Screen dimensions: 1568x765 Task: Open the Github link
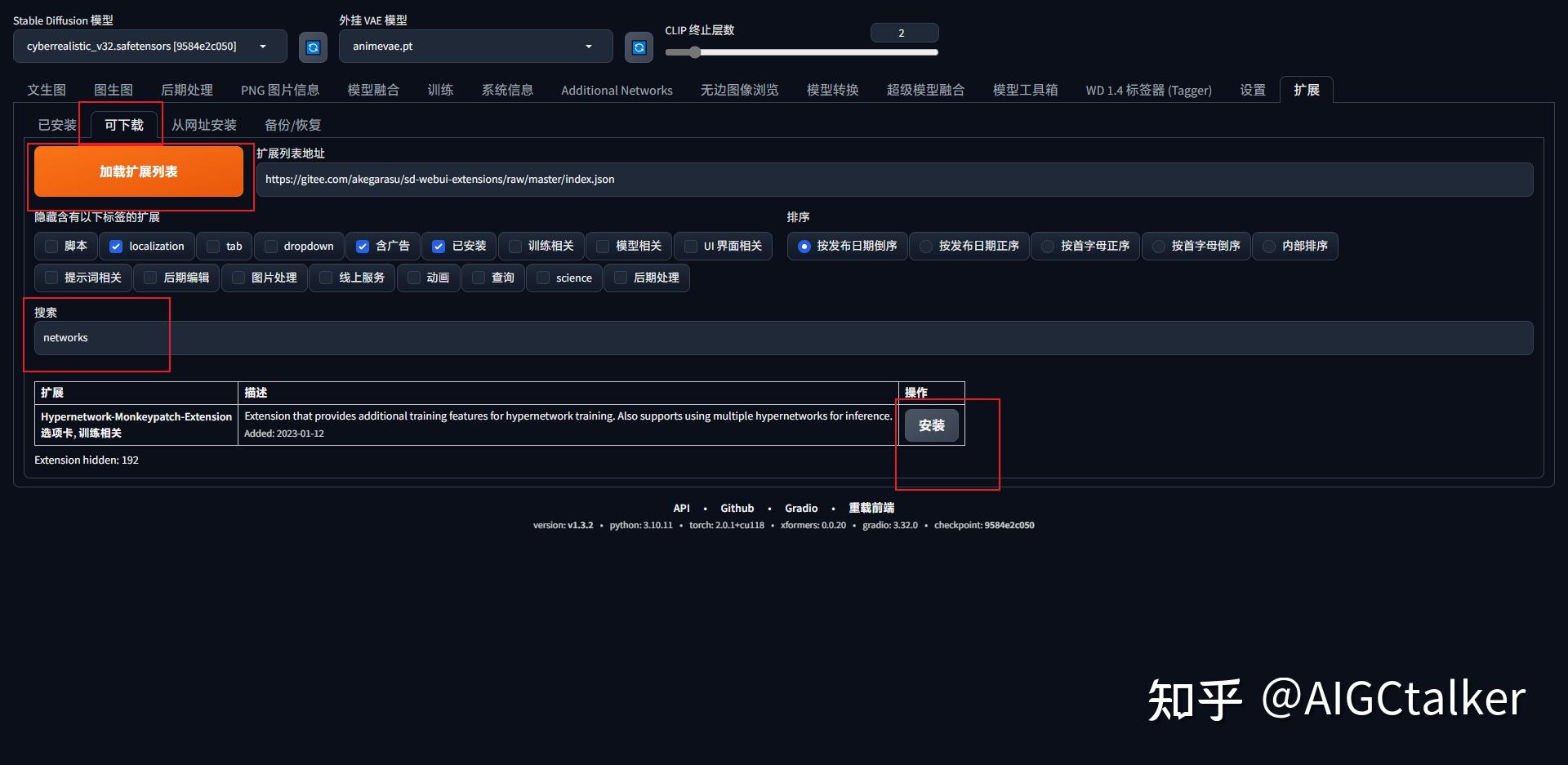pos(737,508)
